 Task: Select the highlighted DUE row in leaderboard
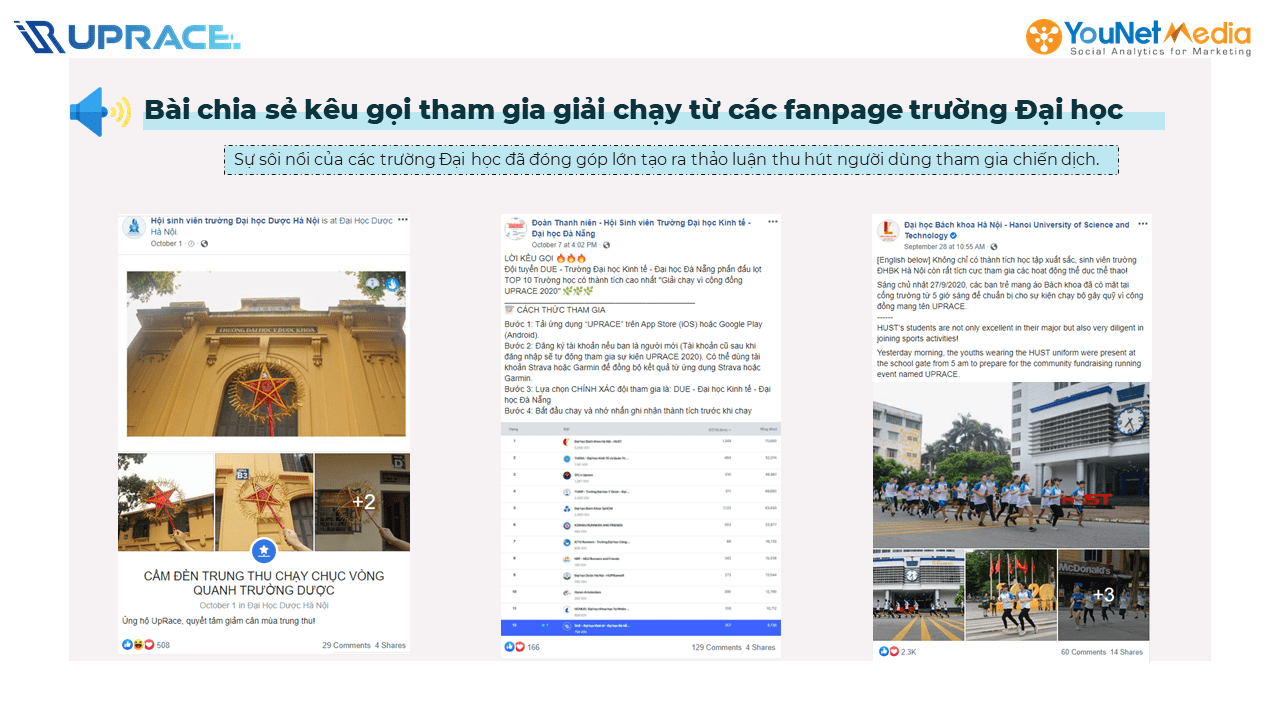[641, 627]
